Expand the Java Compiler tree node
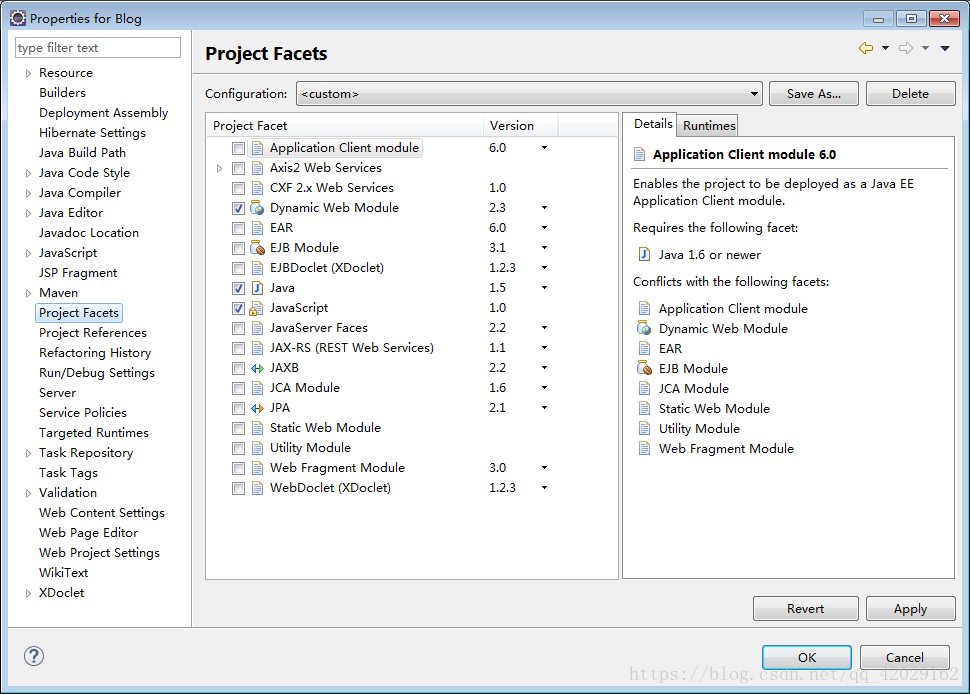The width and height of the screenshot is (970, 694). (28, 193)
